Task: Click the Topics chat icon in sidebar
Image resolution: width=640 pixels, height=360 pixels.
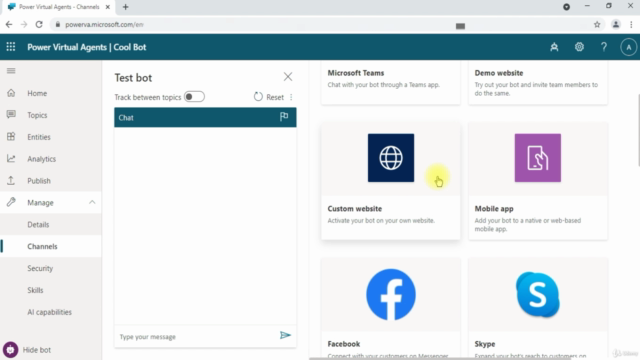Action: tap(11, 115)
